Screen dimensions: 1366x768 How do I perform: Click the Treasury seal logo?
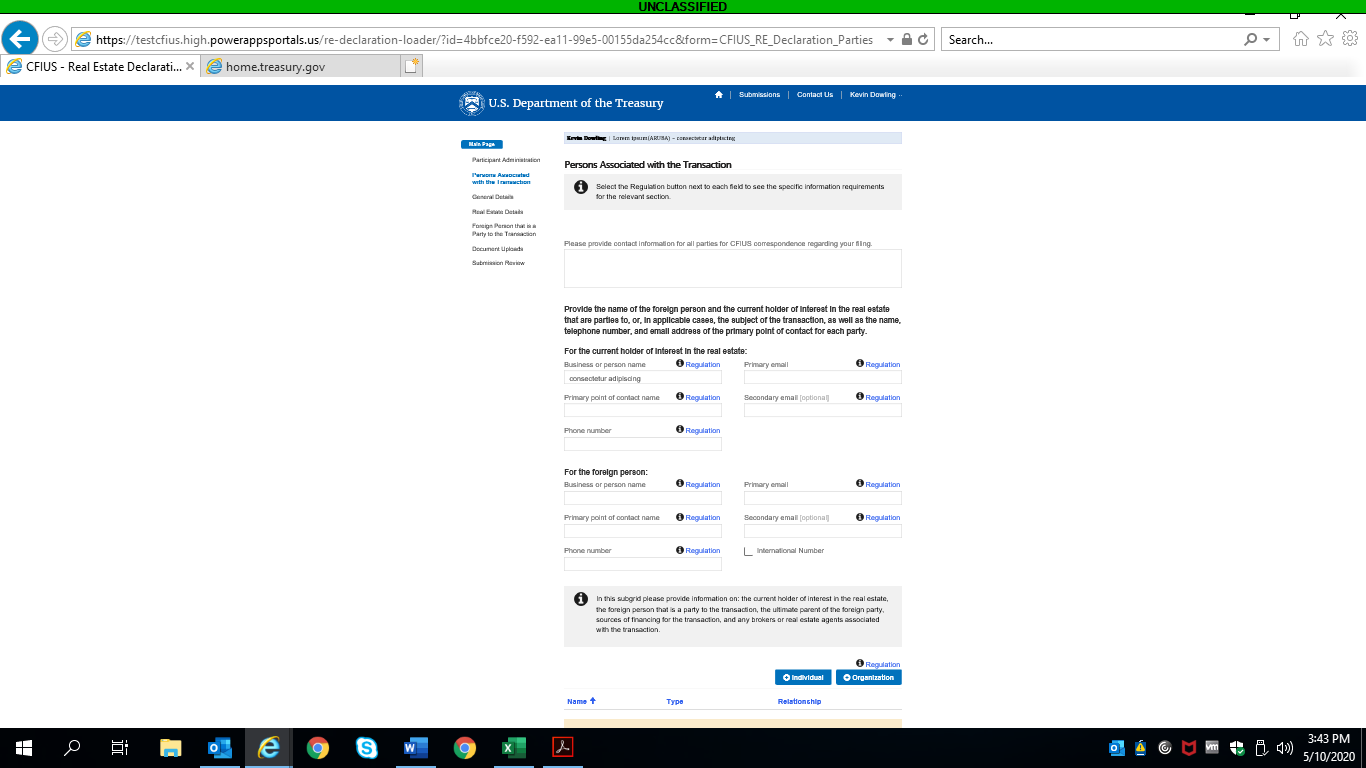point(471,103)
